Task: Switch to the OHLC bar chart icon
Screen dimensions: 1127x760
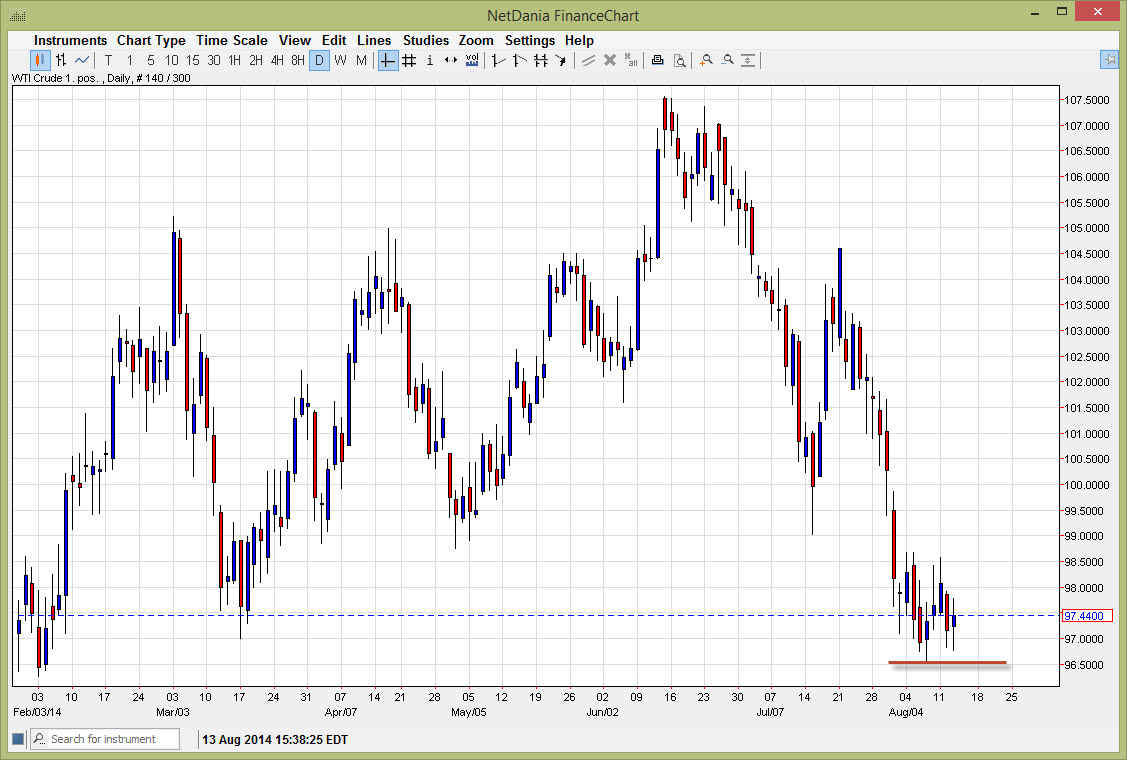Action: coord(61,60)
